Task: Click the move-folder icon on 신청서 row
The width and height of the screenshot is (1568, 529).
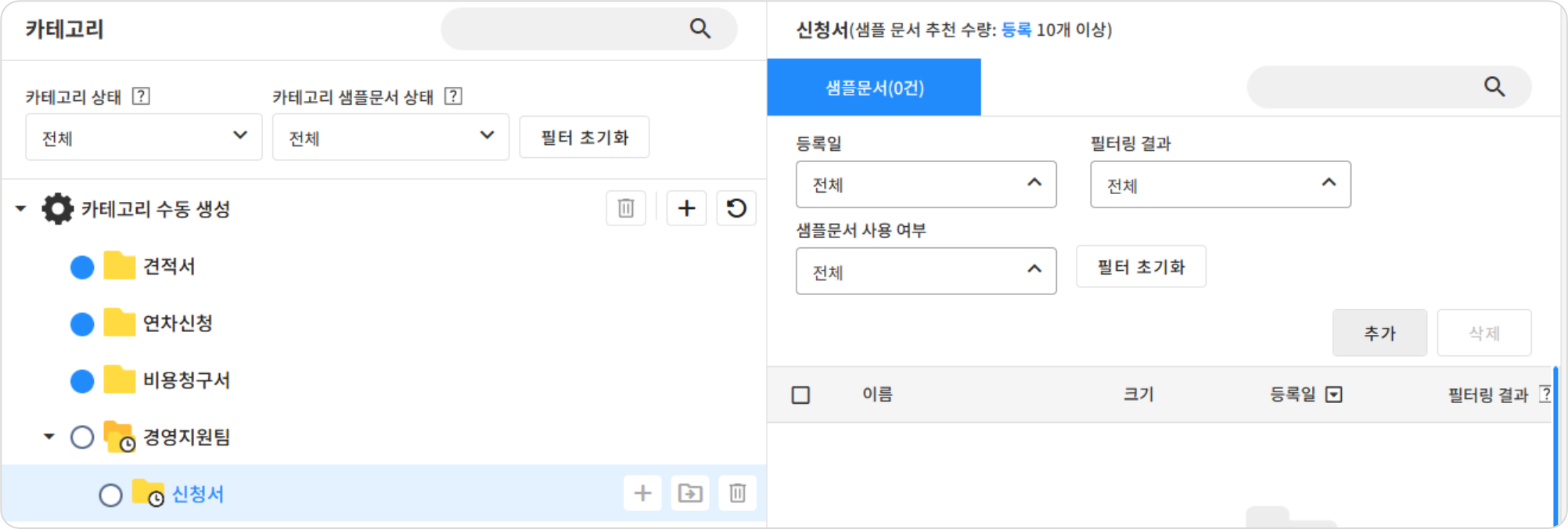Action: tap(690, 493)
